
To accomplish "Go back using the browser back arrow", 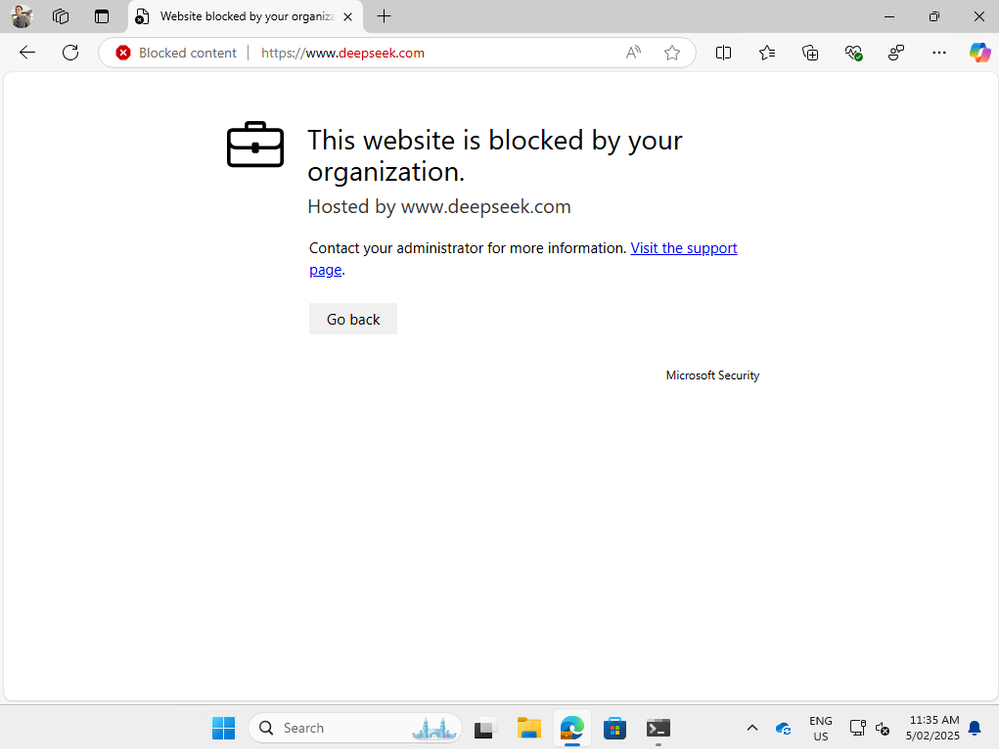I will pos(27,53).
